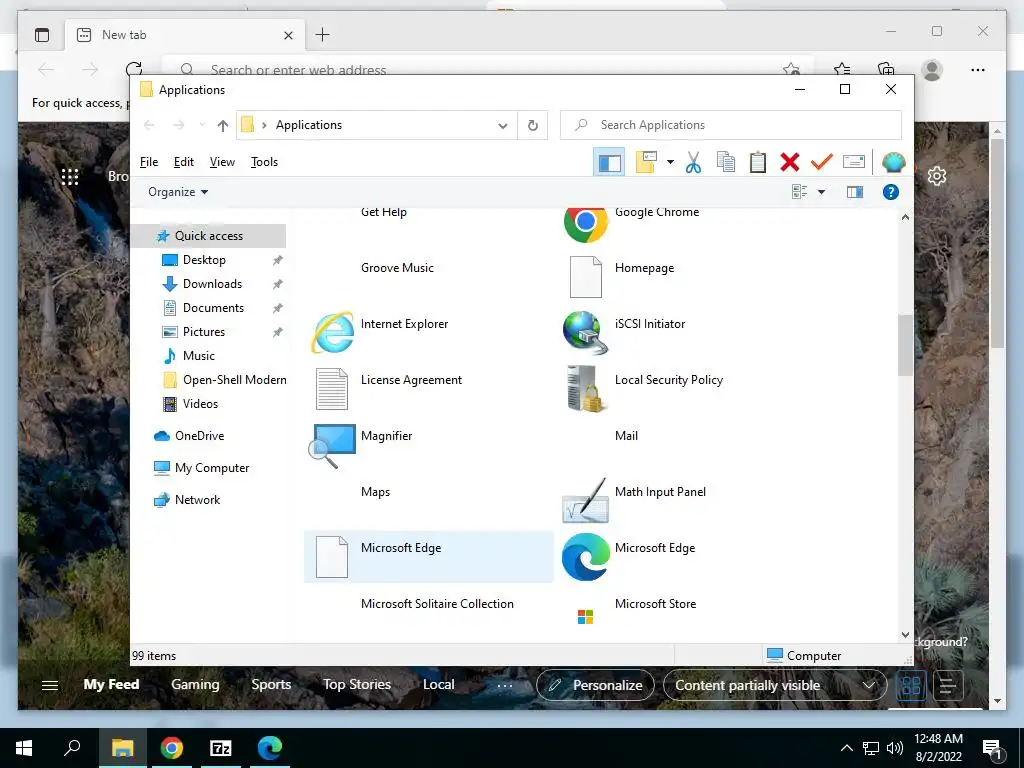This screenshot has height=768, width=1024.
Task: Click the change view icon
Action: 799,192
